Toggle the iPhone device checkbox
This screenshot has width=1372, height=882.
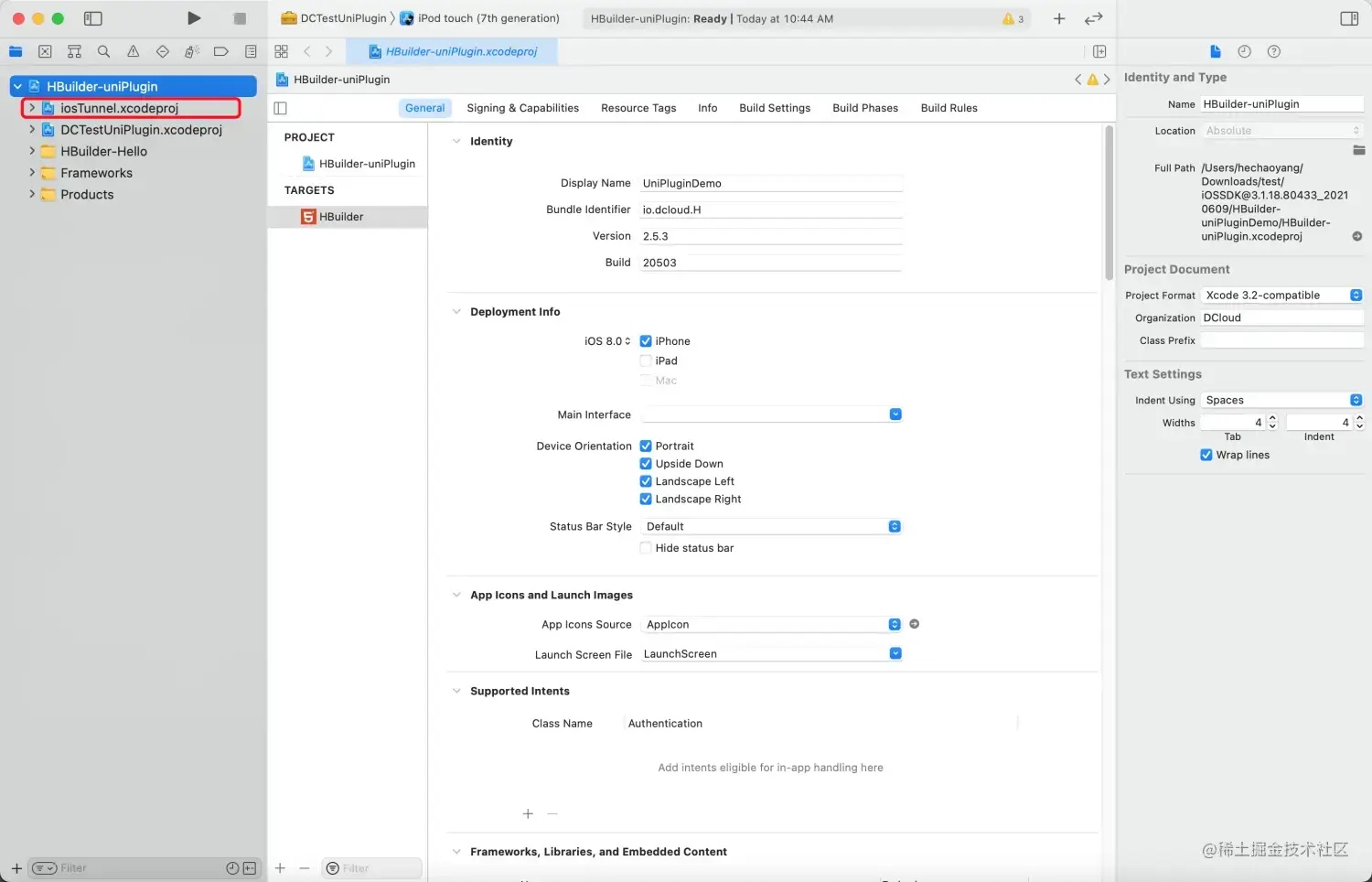(646, 341)
